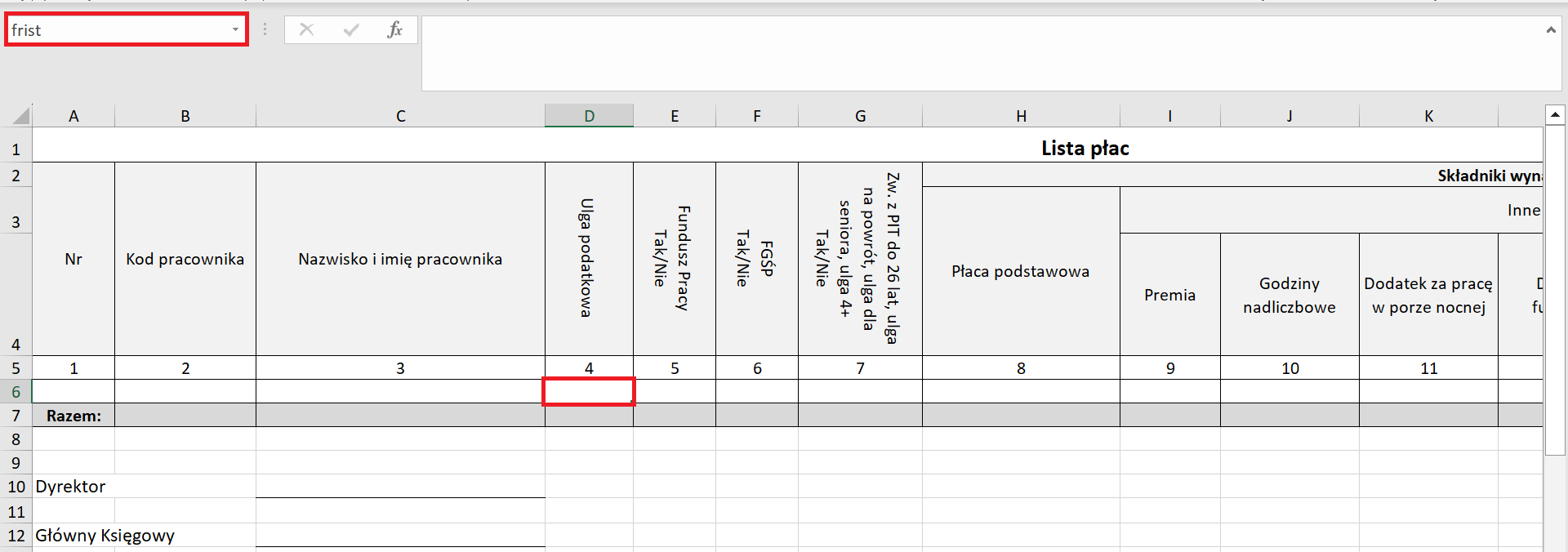Click the Select All corner triangle

coord(21,116)
